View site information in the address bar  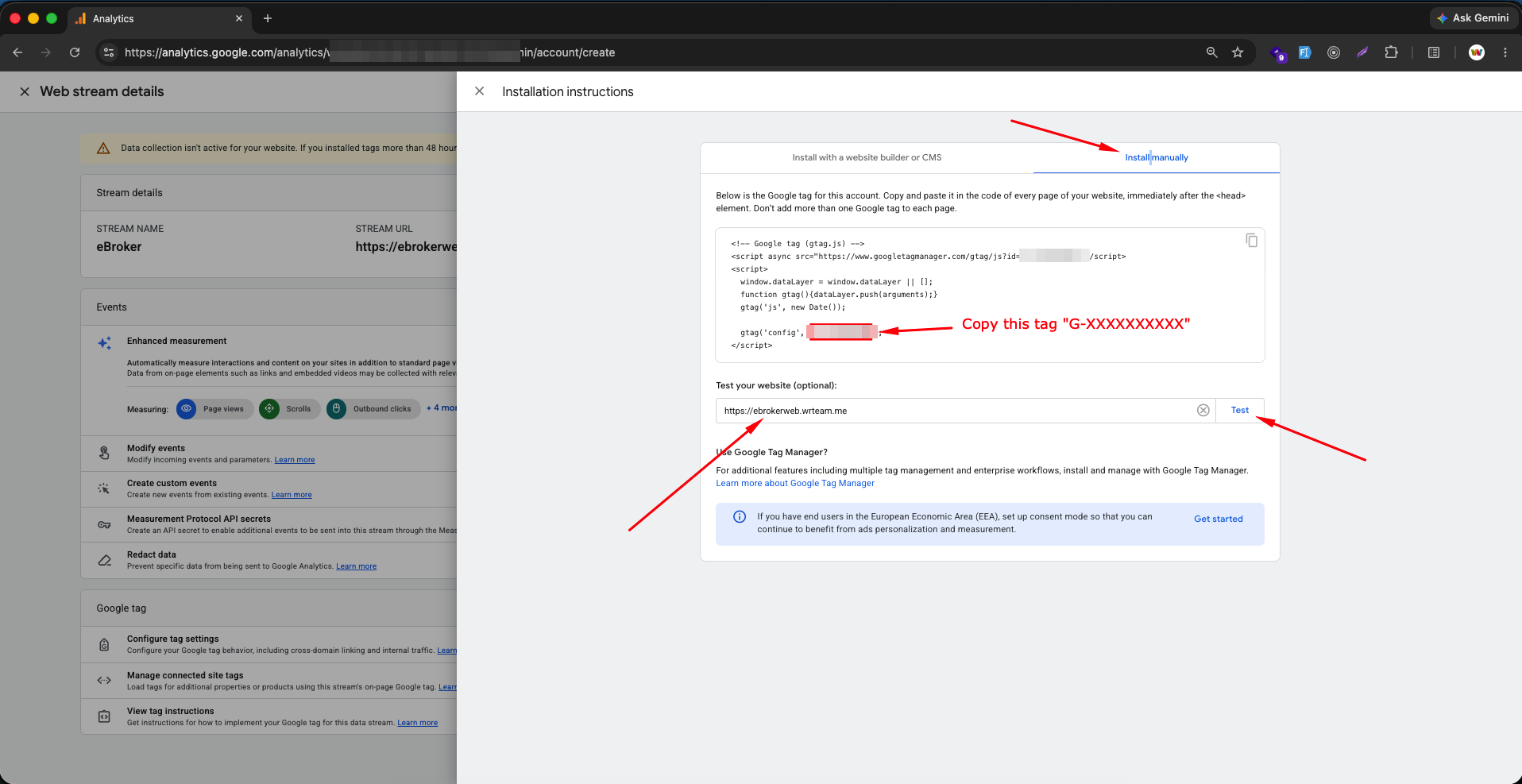click(x=109, y=52)
